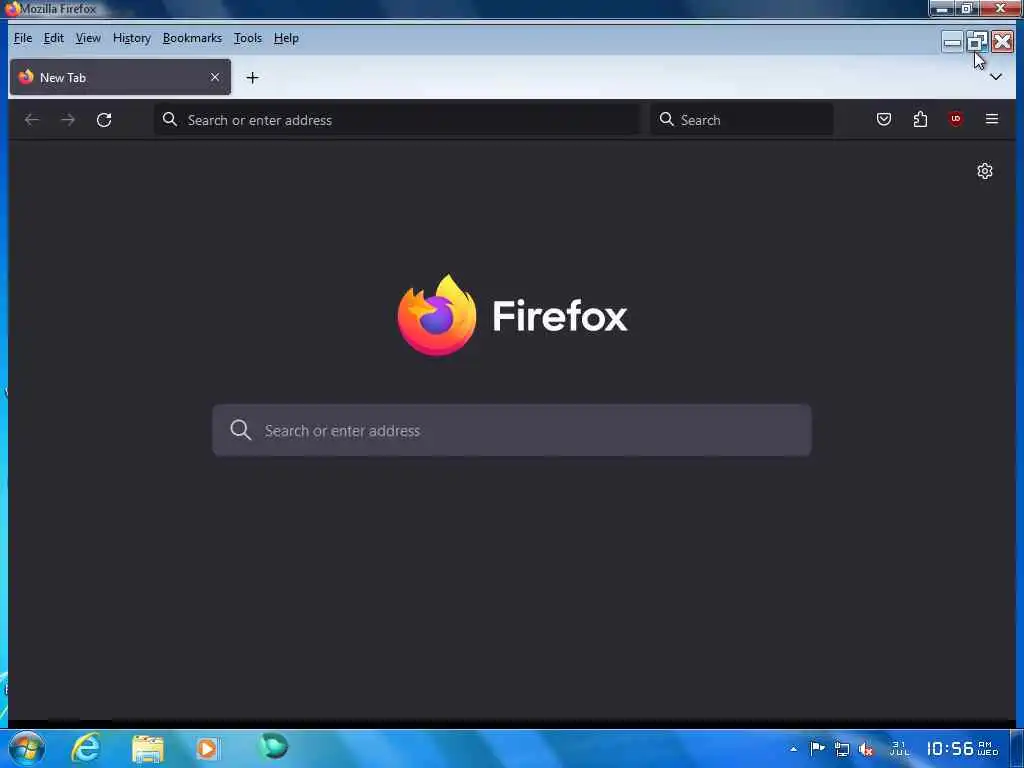Open Action Center flag icon

point(817,748)
